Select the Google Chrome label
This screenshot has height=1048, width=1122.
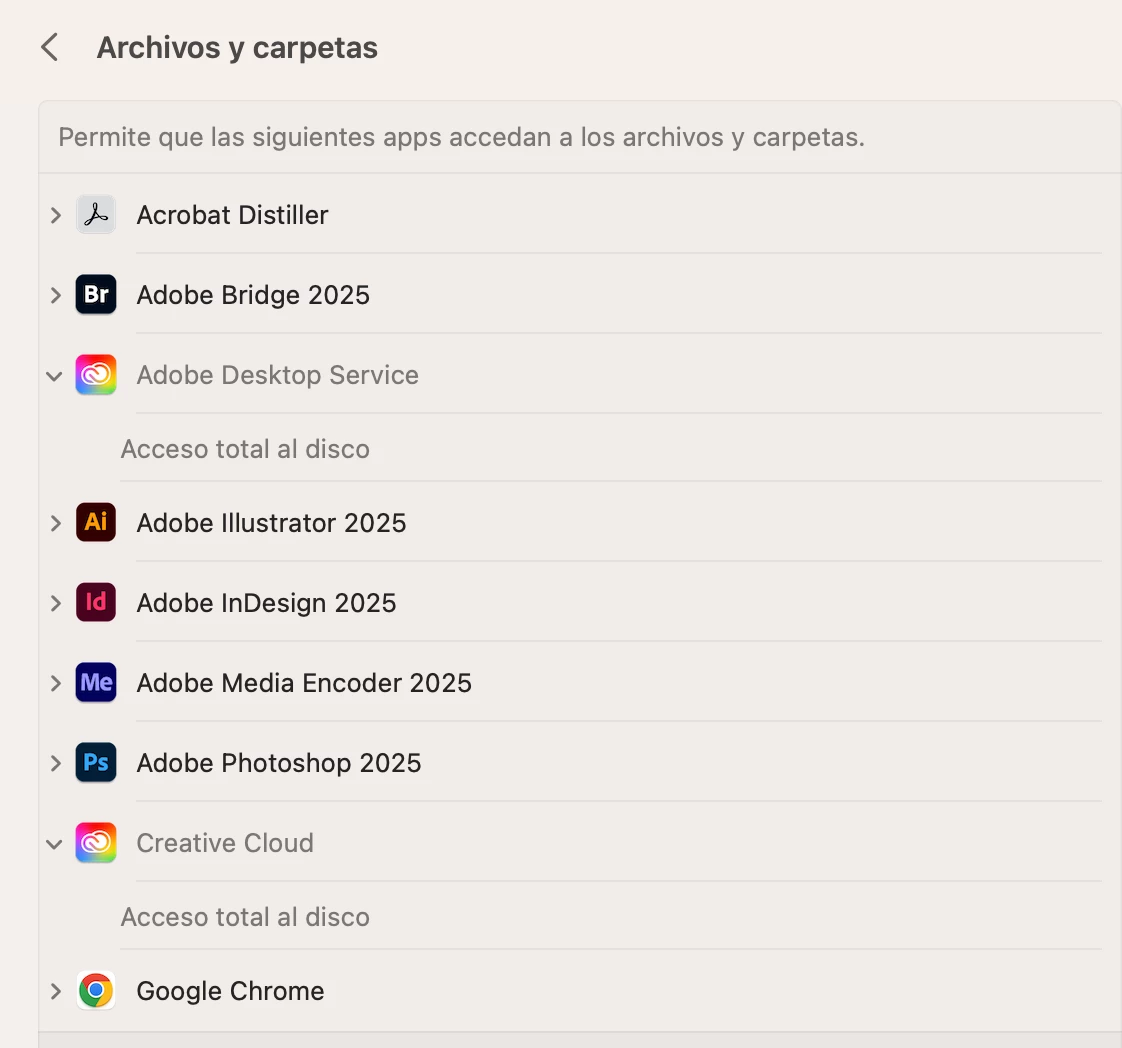point(230,991)
